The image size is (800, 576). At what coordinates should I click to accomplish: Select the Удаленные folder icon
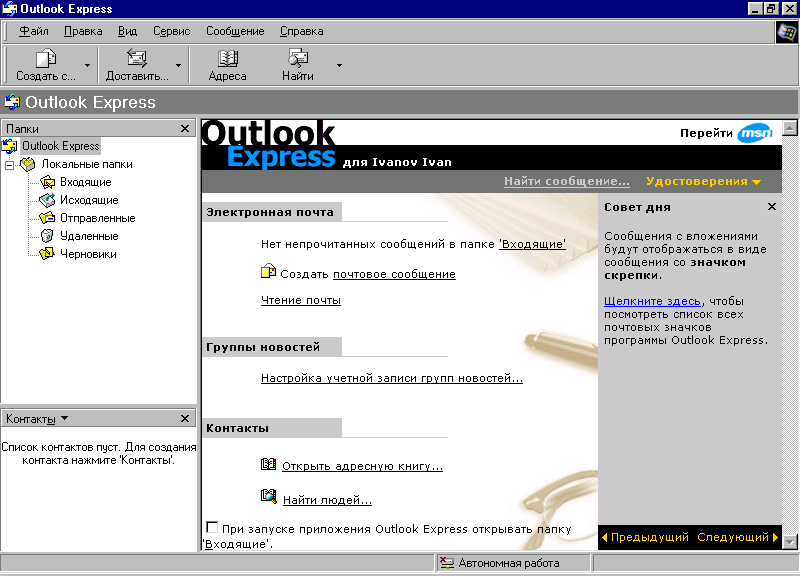click(47, 236)
